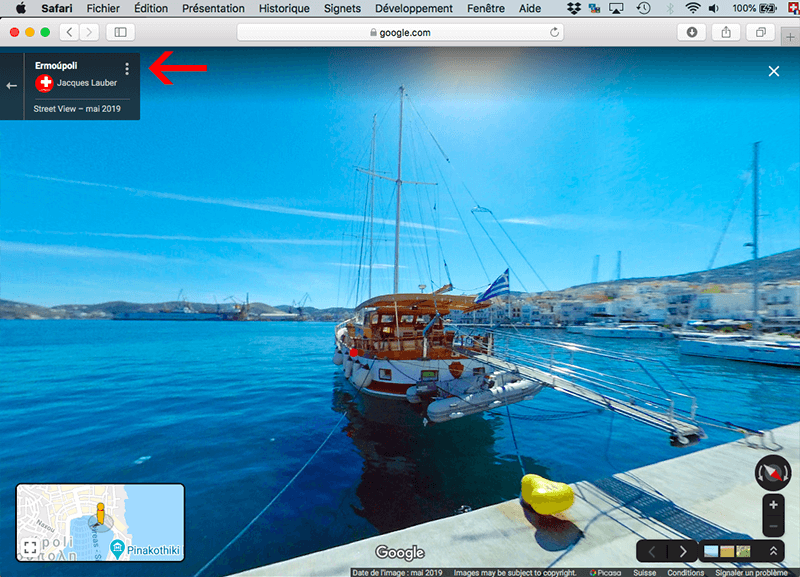Click the Suisse link in the footer
Screen dimensions: 800x577
[x=644, y=573]
